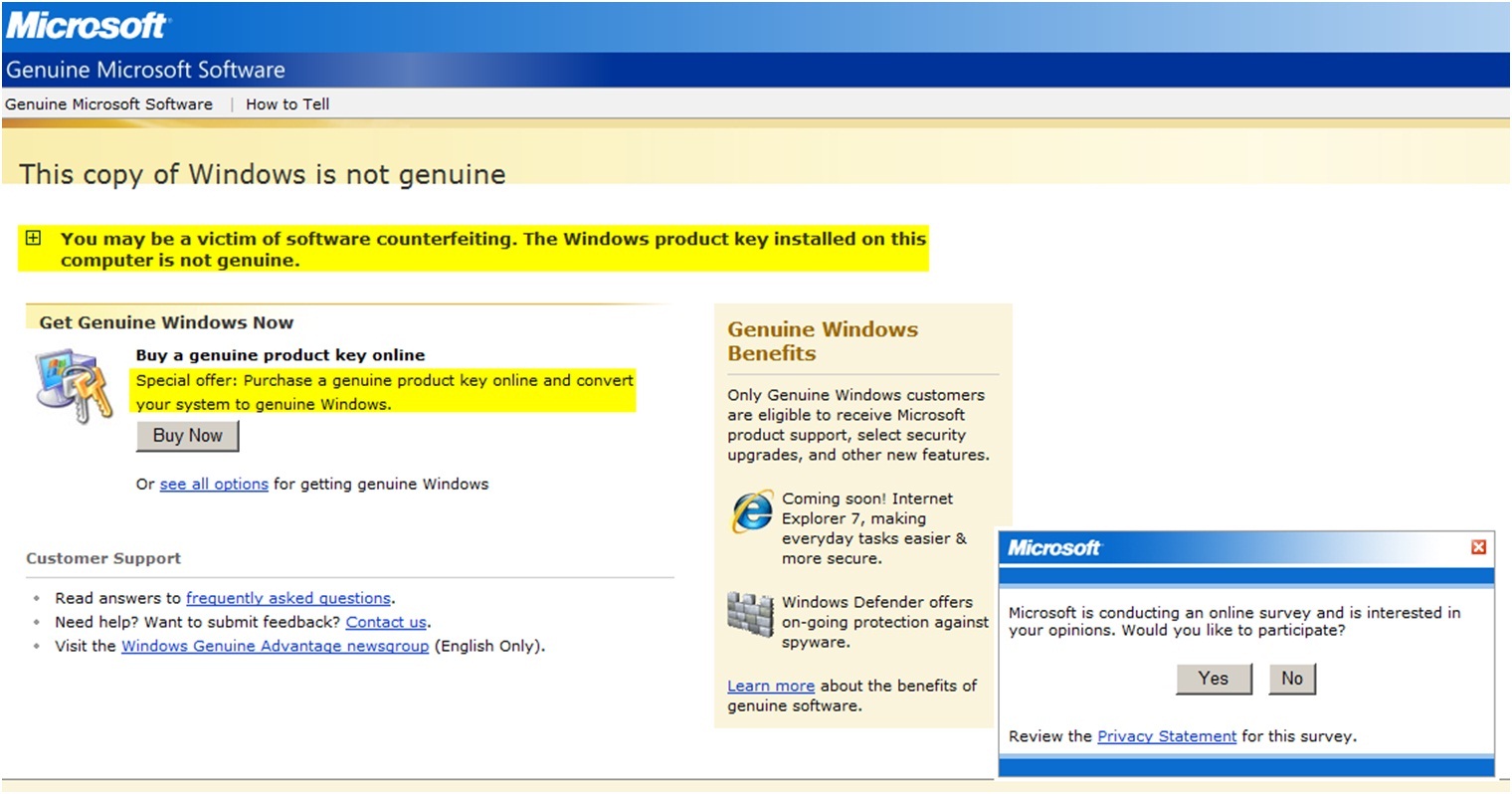Follow the Contact us link
Screen dimensions: 1512x794
point(386,622)
